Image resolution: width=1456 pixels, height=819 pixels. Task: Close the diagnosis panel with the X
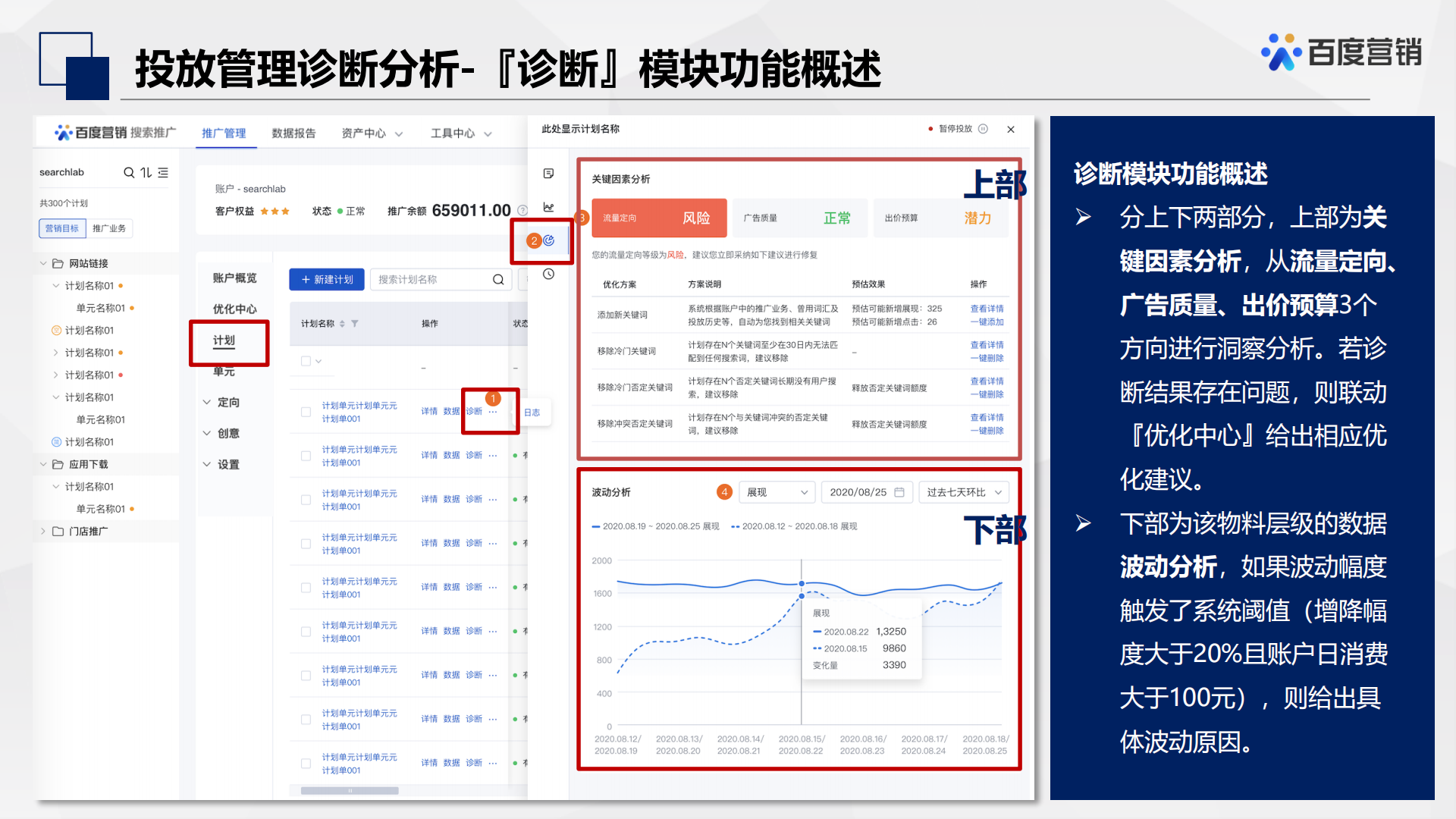click(1011, 130)
